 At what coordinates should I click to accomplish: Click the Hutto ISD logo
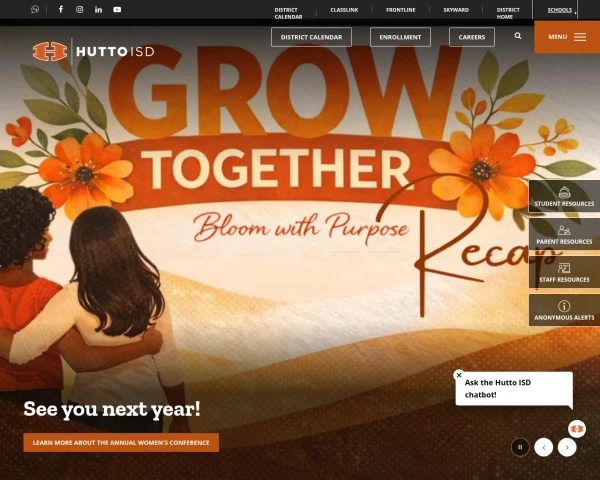(x=93, y=51)
